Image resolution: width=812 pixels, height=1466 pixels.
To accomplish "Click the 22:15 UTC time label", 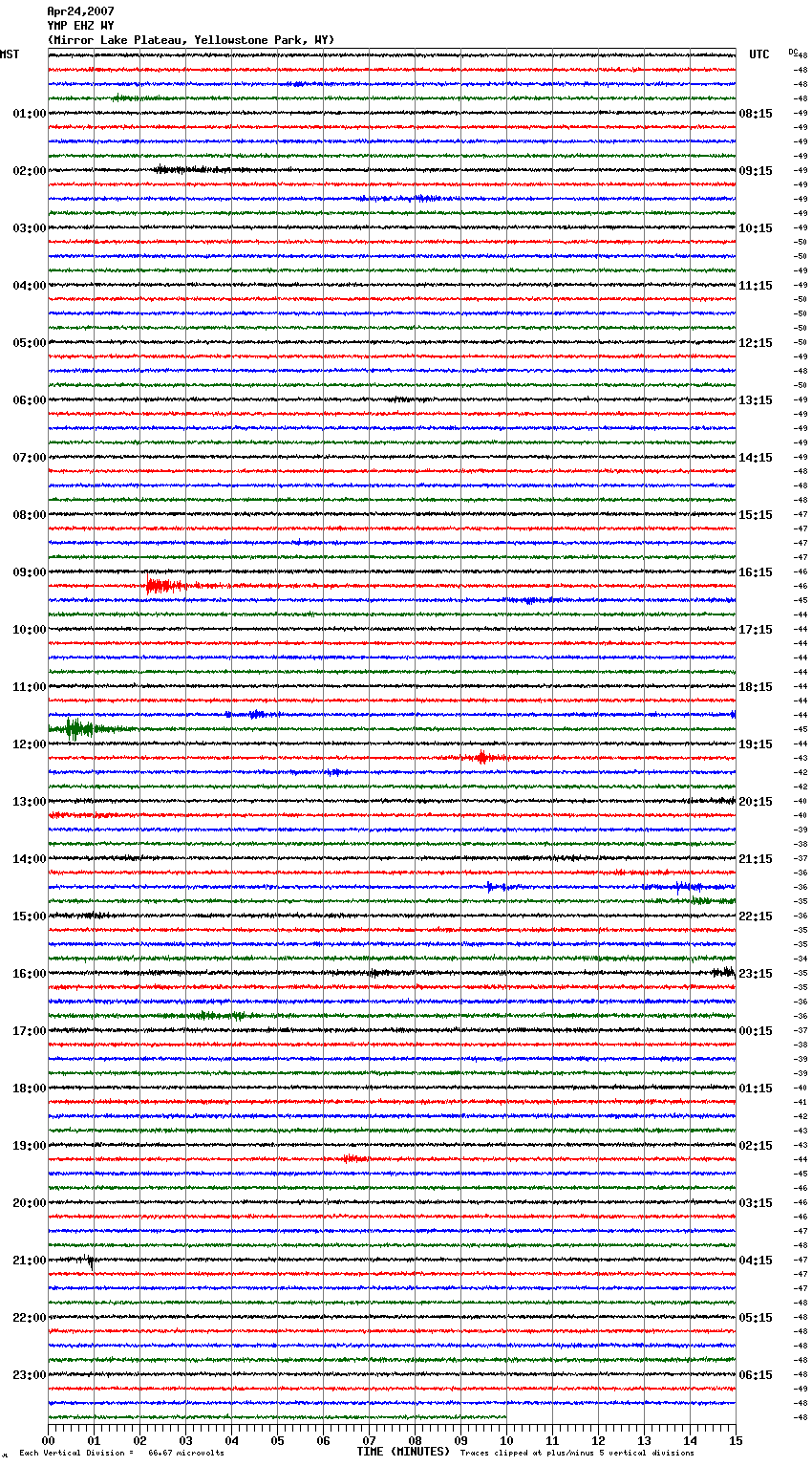I will pyautogui.click(x=756, y=916).
